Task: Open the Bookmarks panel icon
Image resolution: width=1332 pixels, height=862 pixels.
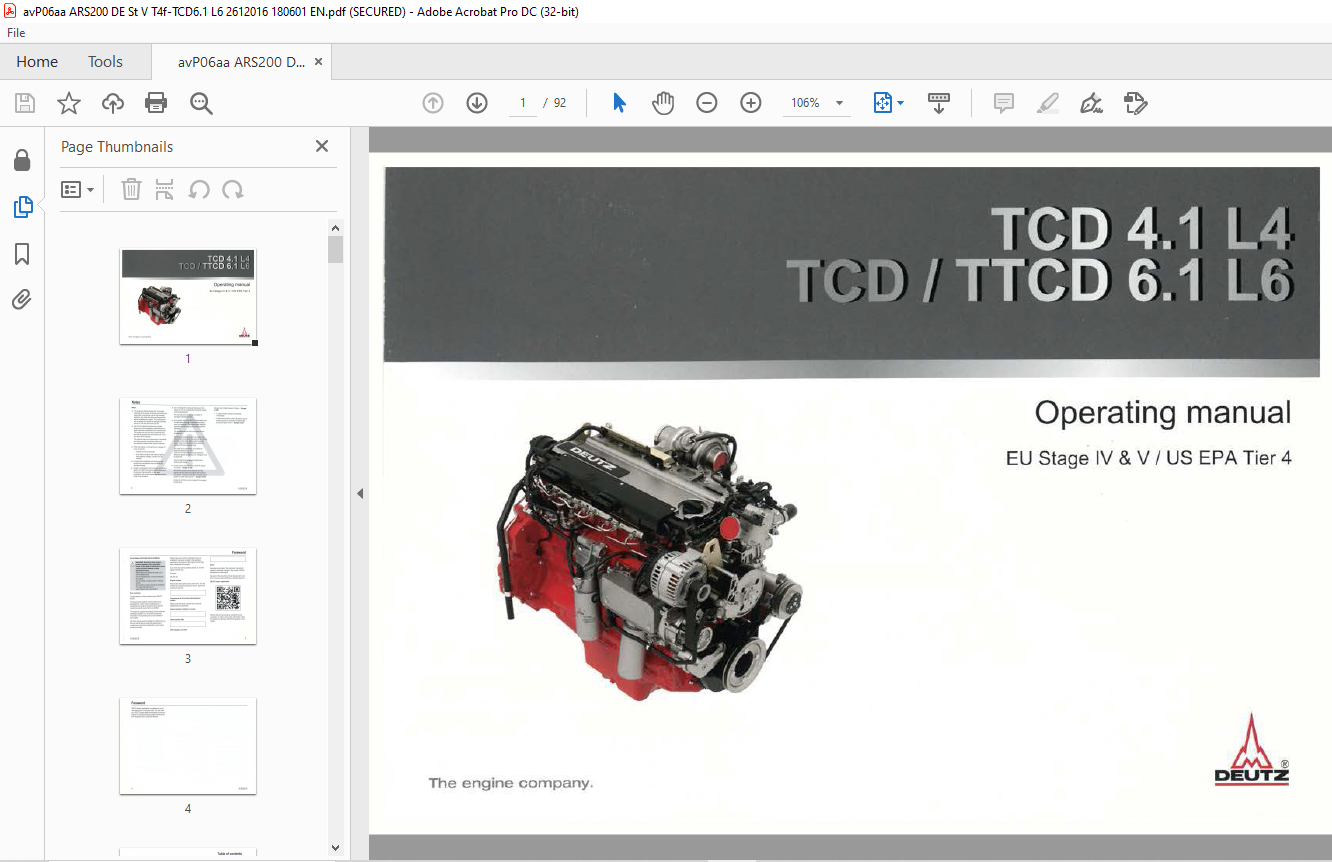Action: [22, 254]
